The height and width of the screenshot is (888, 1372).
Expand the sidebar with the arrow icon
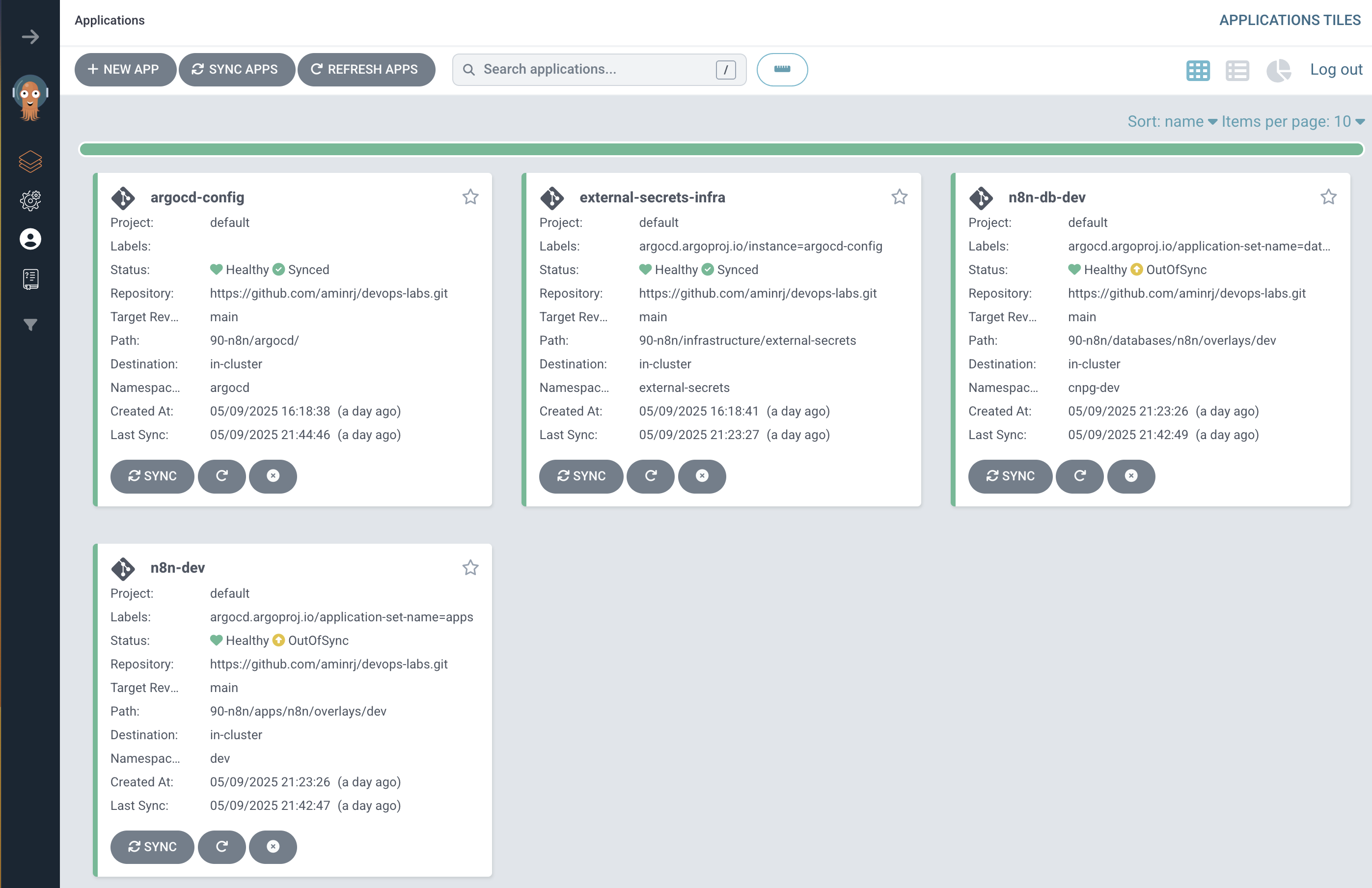point(30,37)
